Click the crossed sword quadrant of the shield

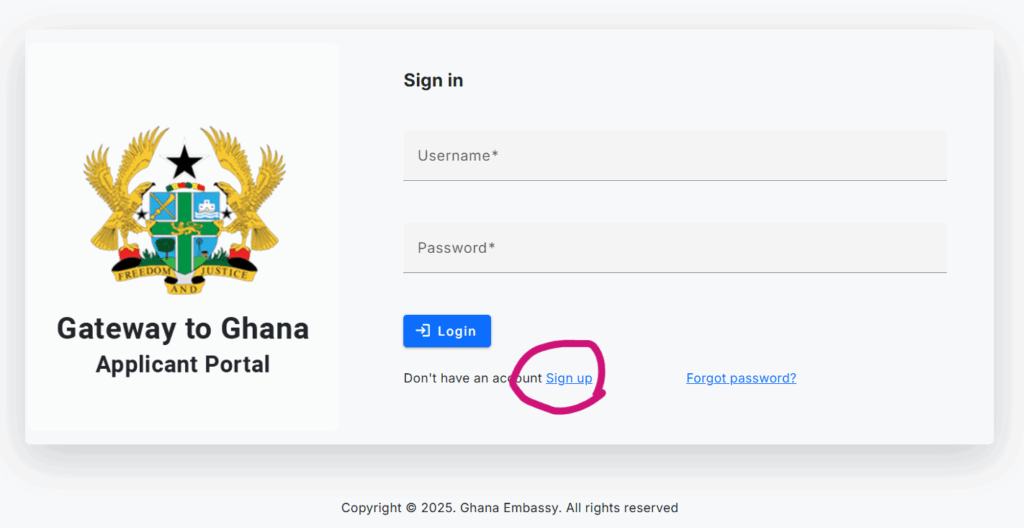tap(163, 207)
